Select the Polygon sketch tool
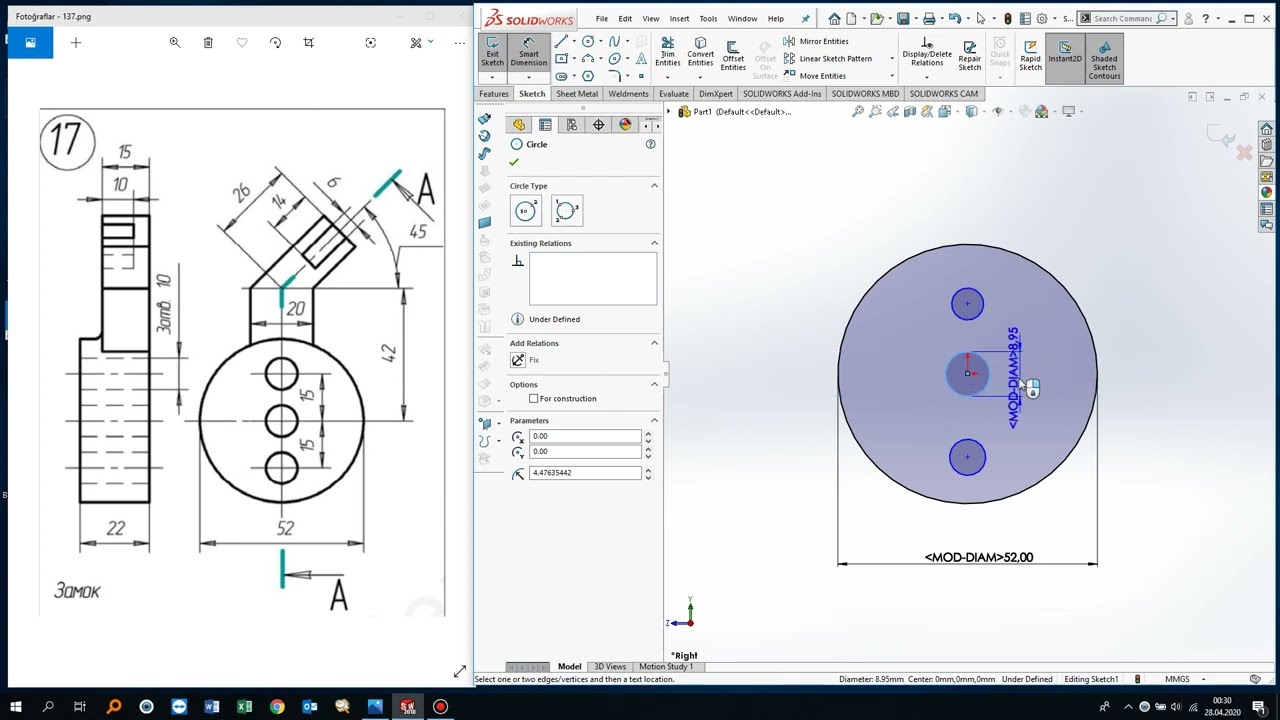1280x720 pixels. point(588,76)
